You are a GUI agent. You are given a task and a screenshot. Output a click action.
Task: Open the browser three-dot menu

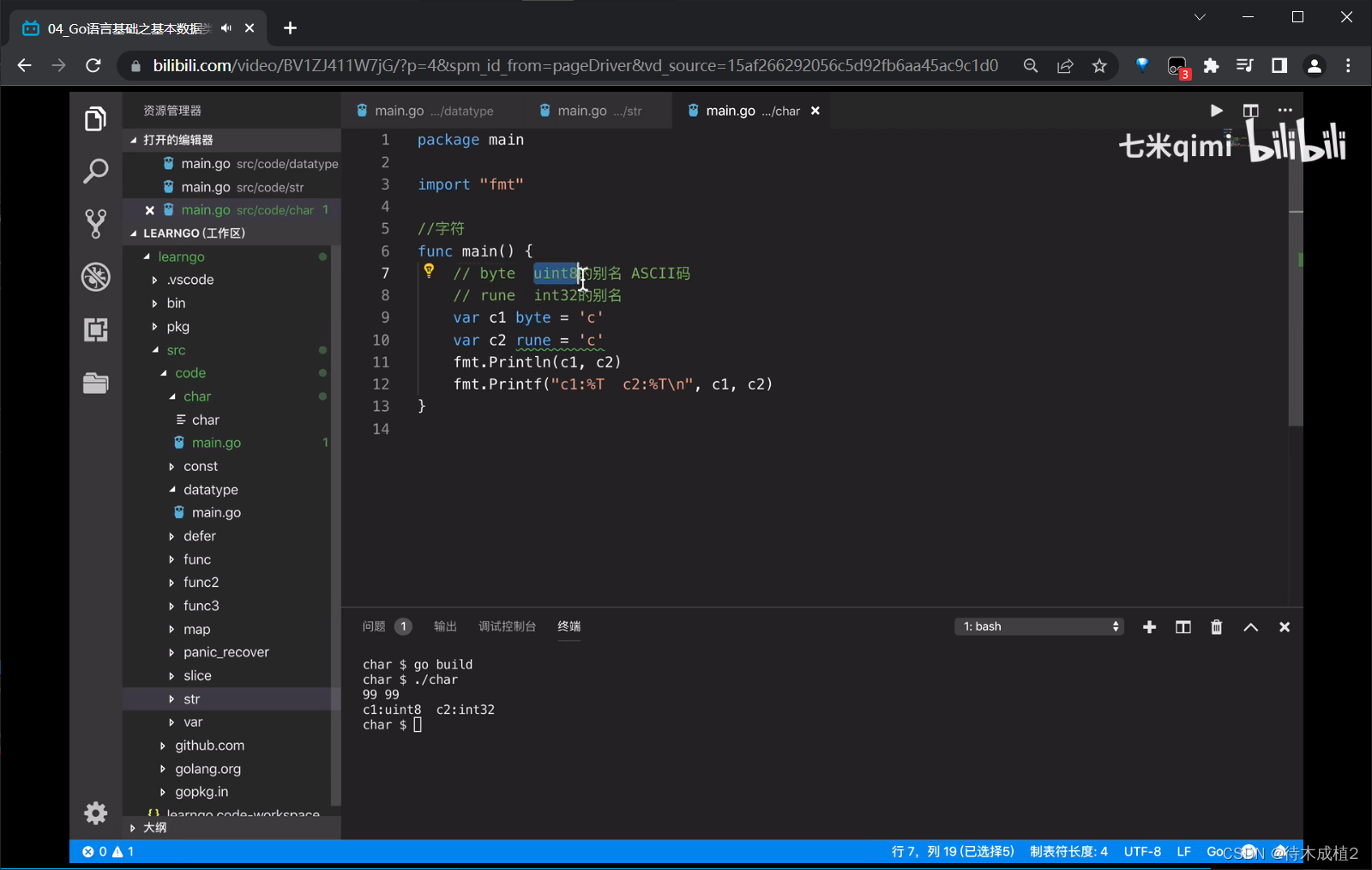(x=1348, y=66)
